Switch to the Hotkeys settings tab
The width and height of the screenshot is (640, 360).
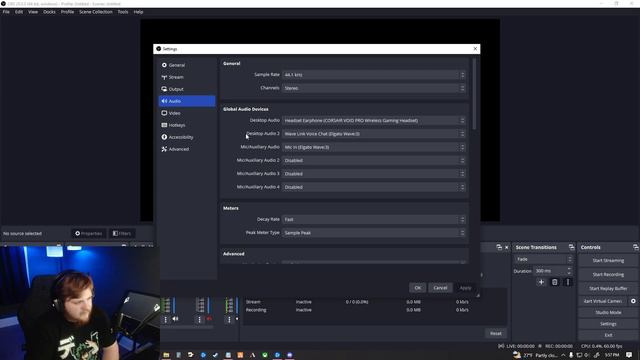point(187,125)
